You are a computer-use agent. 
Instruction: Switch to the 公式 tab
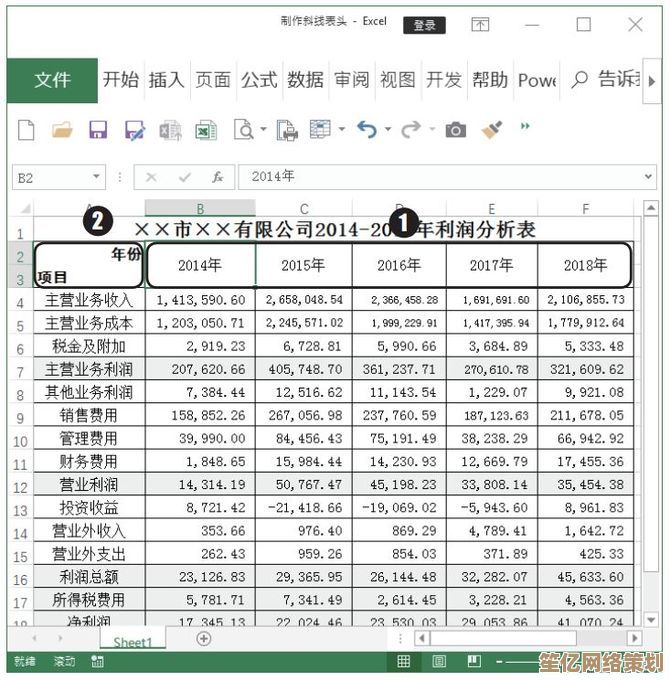[259, 80]
